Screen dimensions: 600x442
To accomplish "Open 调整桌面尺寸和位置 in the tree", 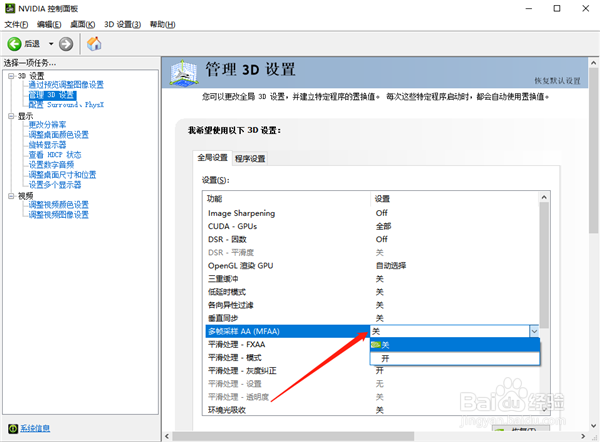I will click(x=62, y=175).
